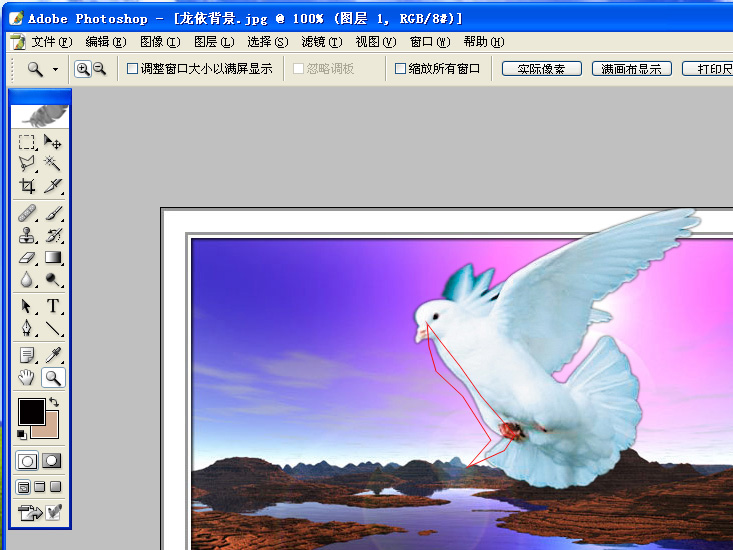
Task: Open the 帮助(H) menu
Action: pos(484,42)
